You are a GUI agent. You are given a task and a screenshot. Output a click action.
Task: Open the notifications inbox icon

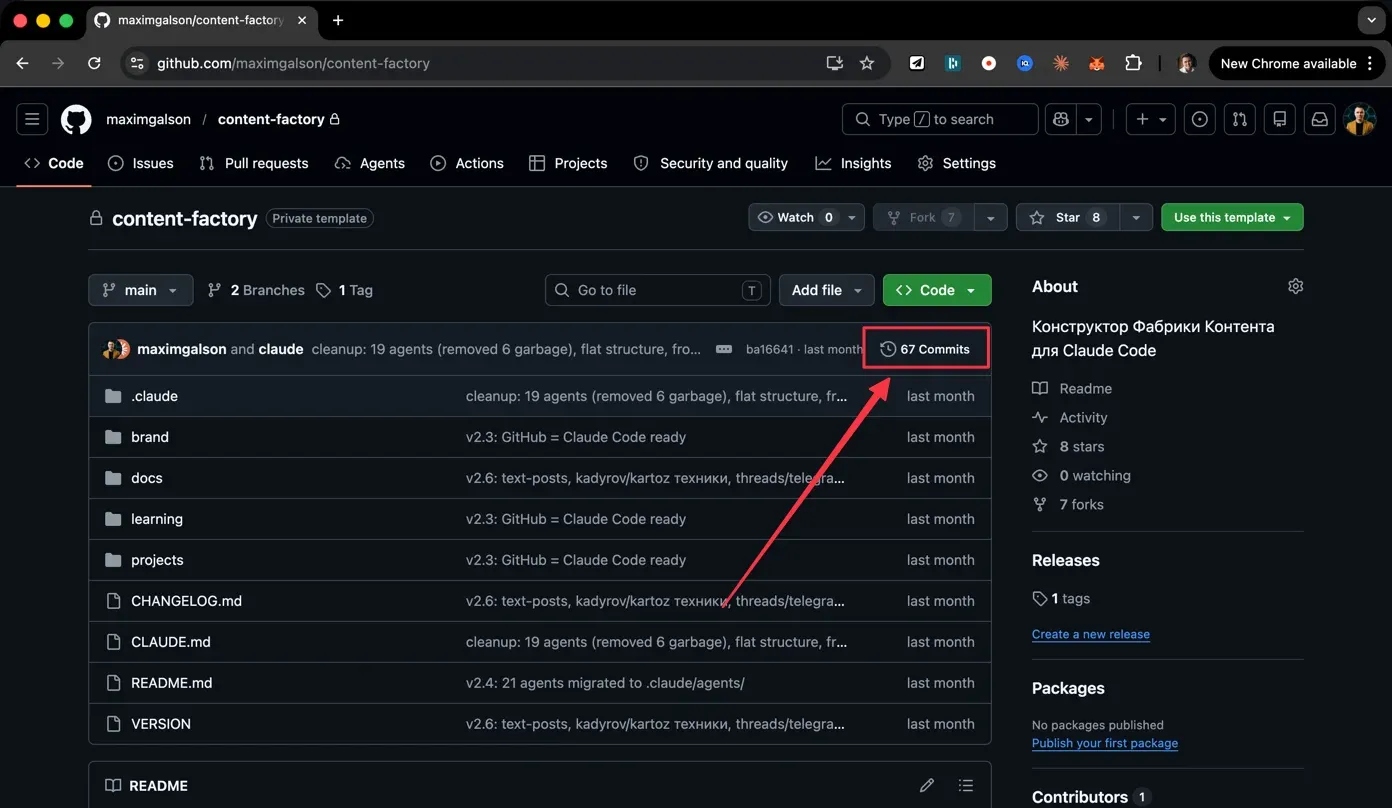[x=1319, y=119]
